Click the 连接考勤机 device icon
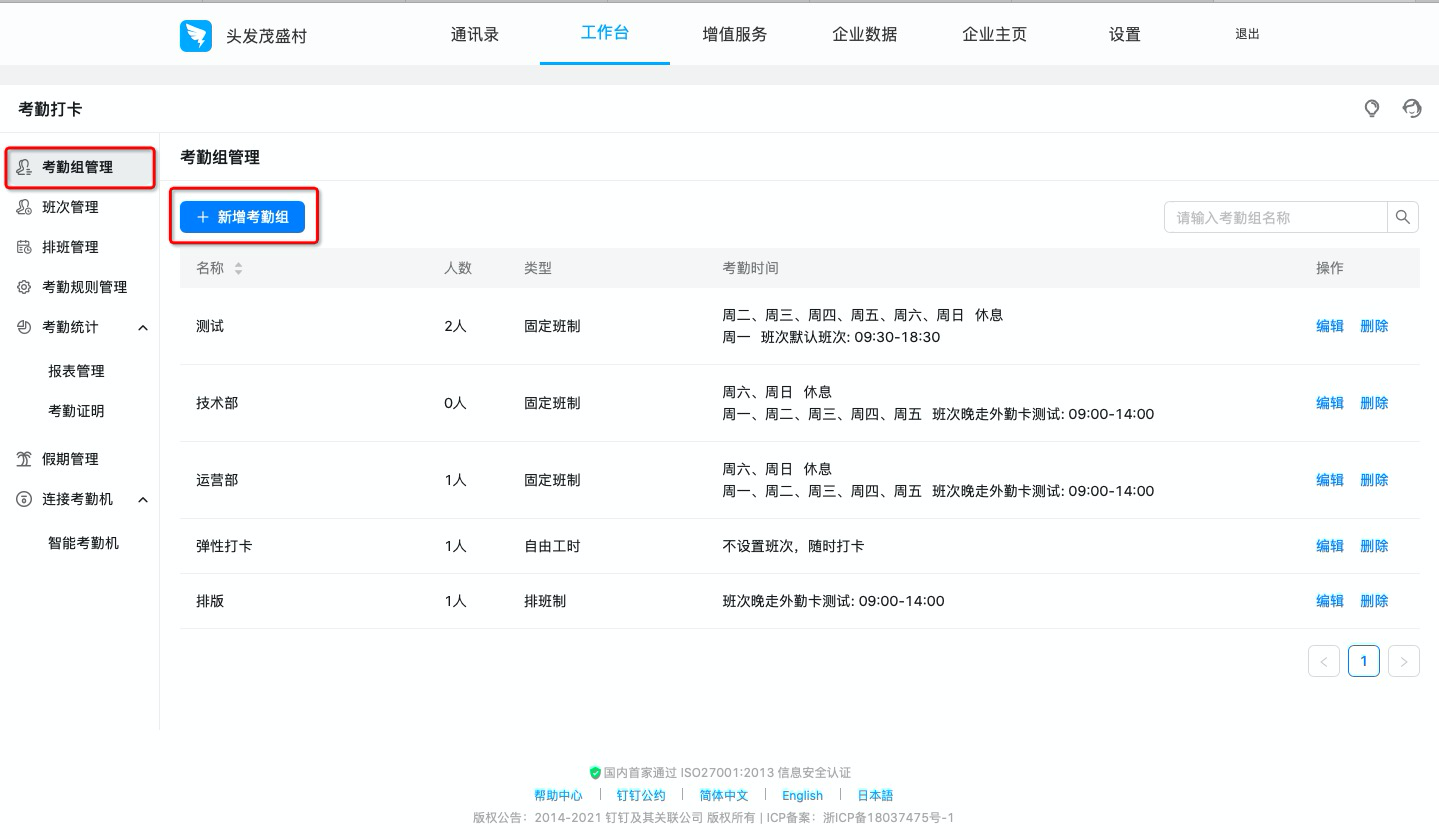 click(24, 499)
